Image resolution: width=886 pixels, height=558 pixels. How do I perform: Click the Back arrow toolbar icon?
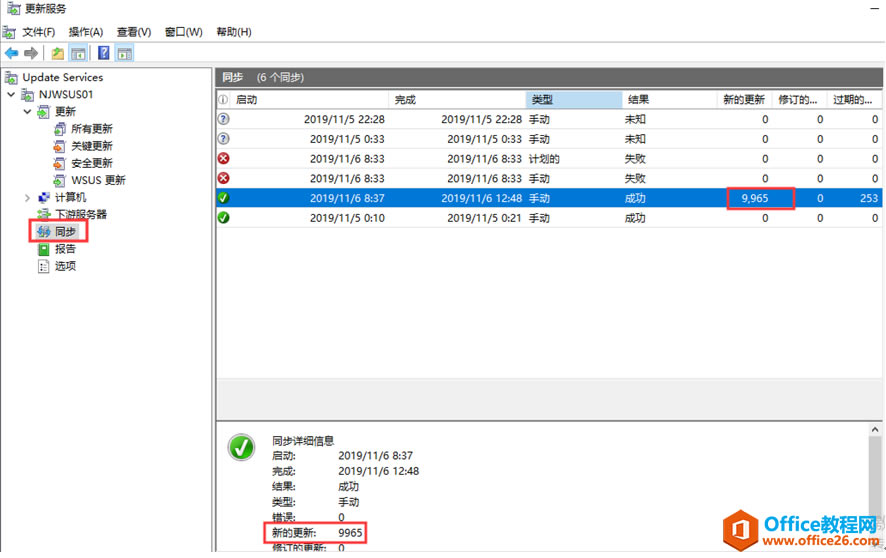[x=11, y=53]
